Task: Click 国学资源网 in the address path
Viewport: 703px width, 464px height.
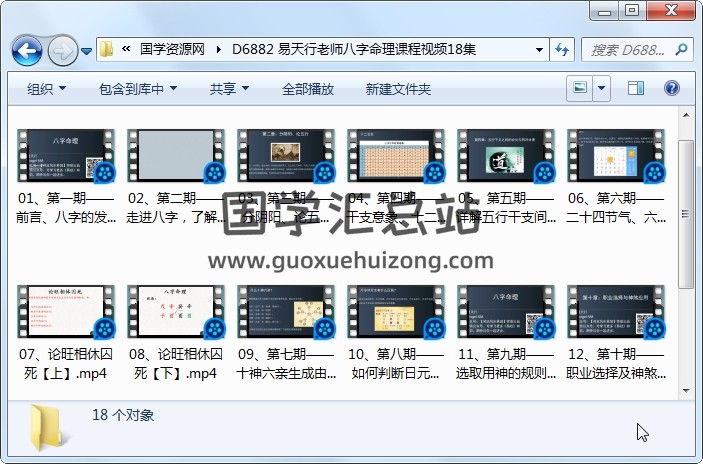Action: pos(172,48)
